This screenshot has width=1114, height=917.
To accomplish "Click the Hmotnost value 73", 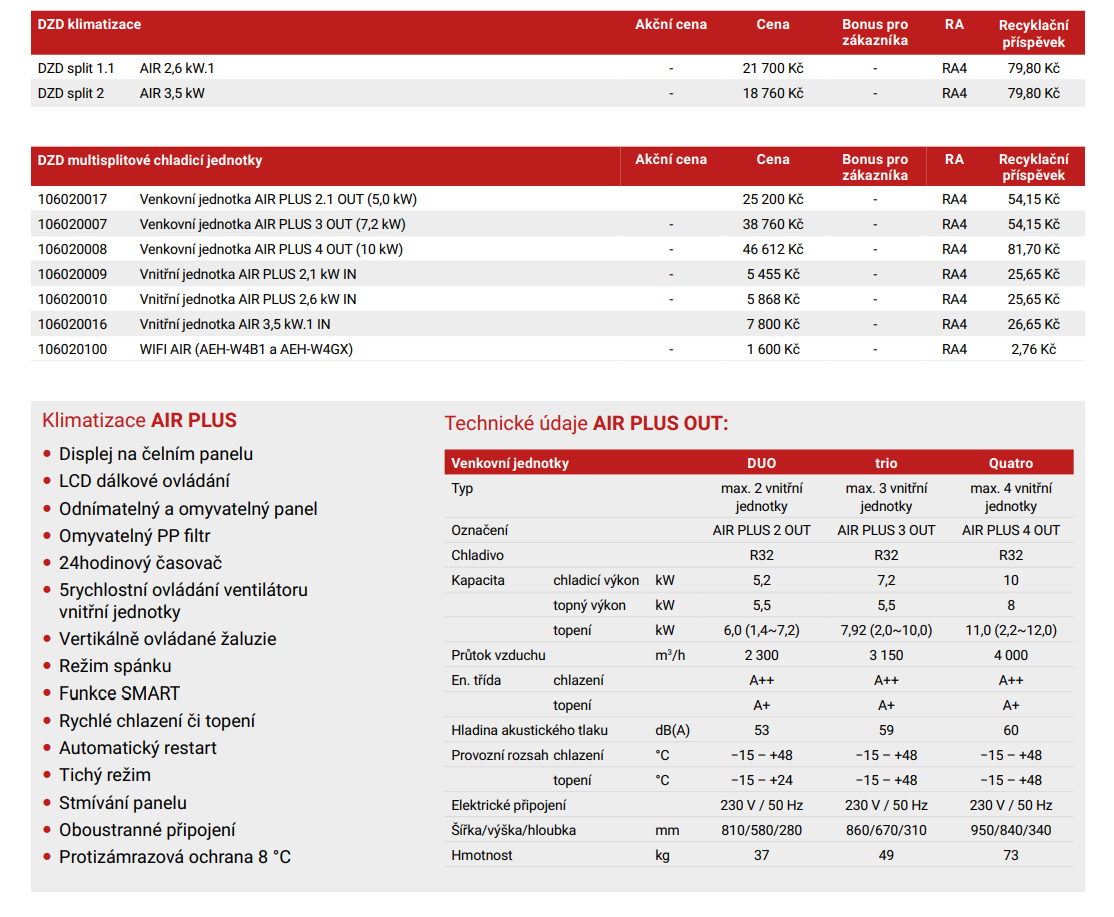I will point(1010,855).
